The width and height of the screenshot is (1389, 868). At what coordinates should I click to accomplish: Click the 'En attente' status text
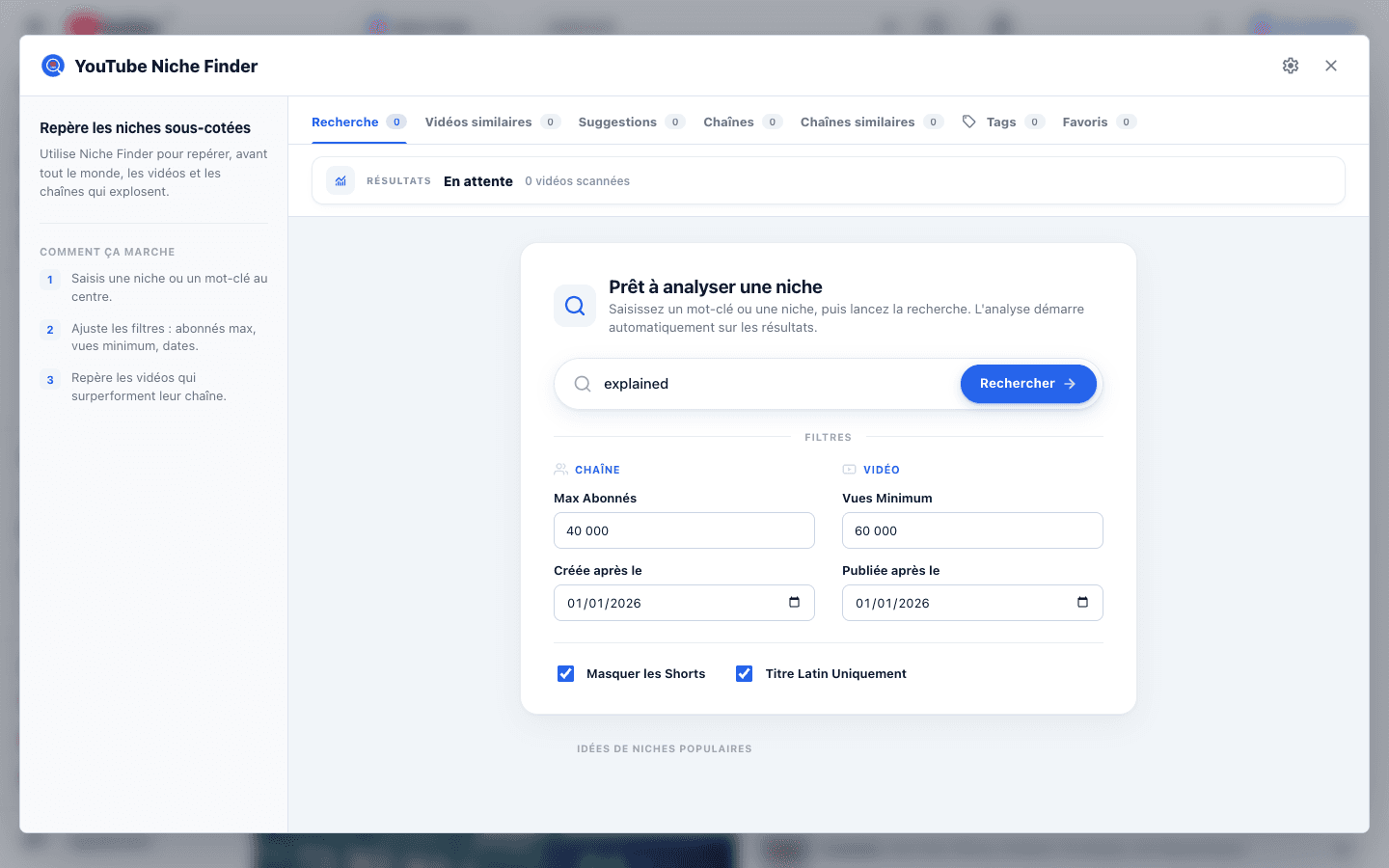coord(478,181)
